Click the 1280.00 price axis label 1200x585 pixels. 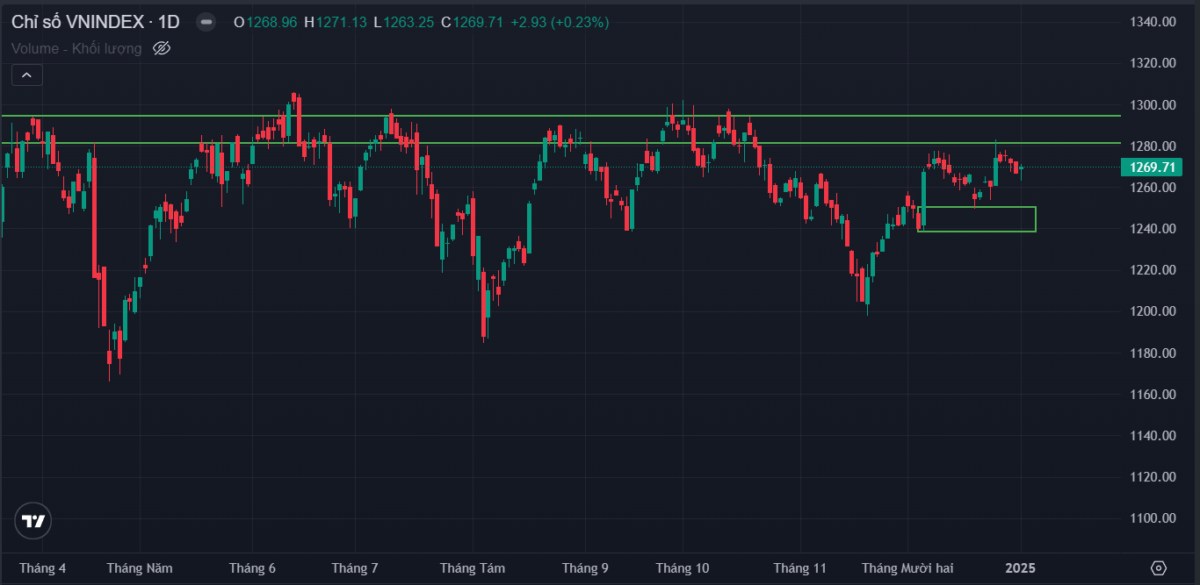coord(1151,146)
